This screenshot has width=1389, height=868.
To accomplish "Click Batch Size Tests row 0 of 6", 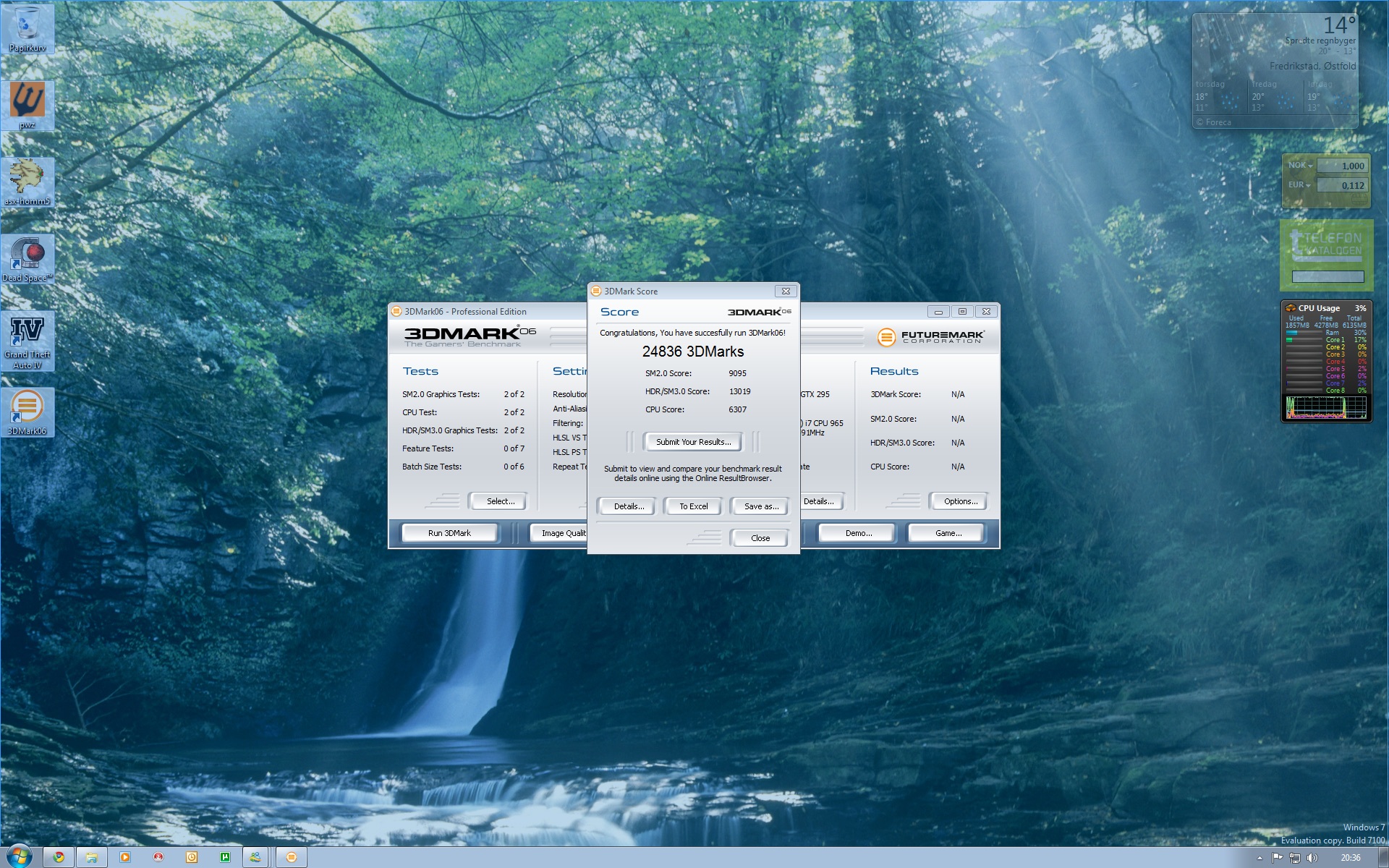I will coord(463,467).
